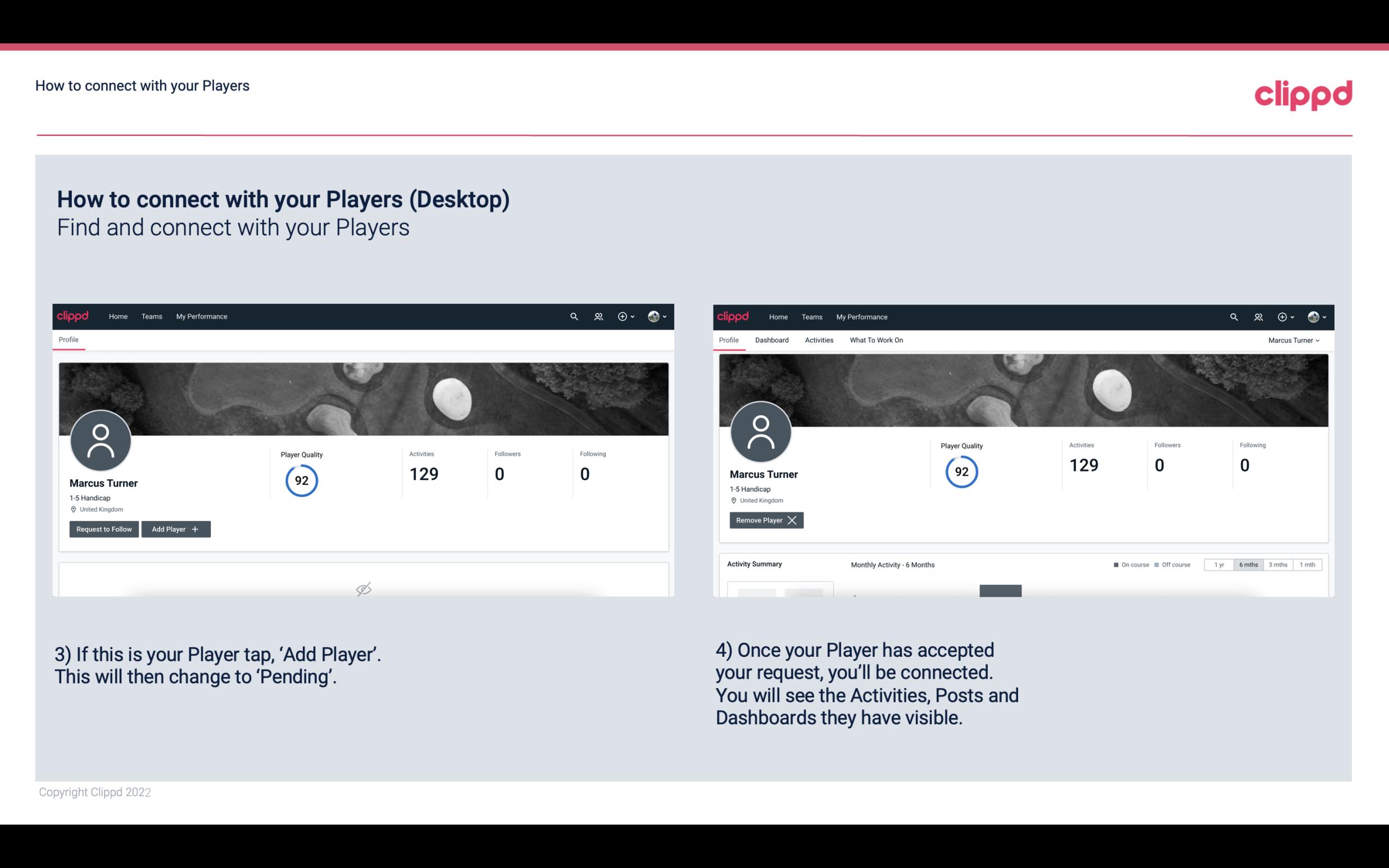Click the 'Remove Player' button on right panel

click(x=765, y=520)
